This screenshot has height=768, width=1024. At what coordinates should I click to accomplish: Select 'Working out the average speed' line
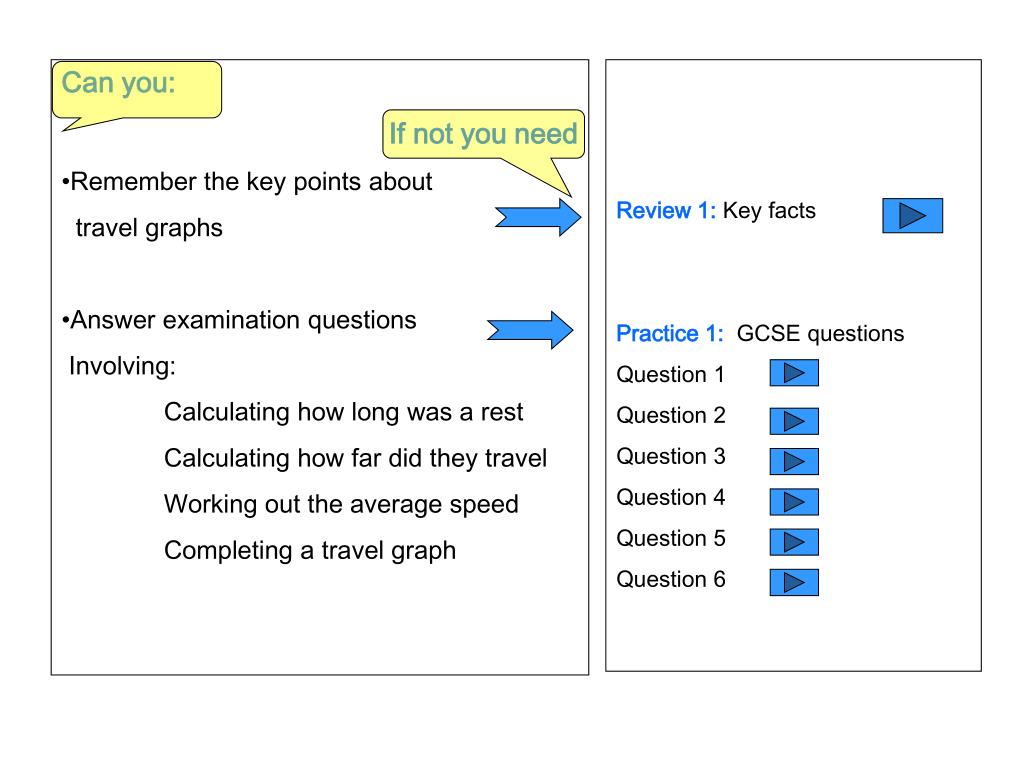click(x=342, y=505)
